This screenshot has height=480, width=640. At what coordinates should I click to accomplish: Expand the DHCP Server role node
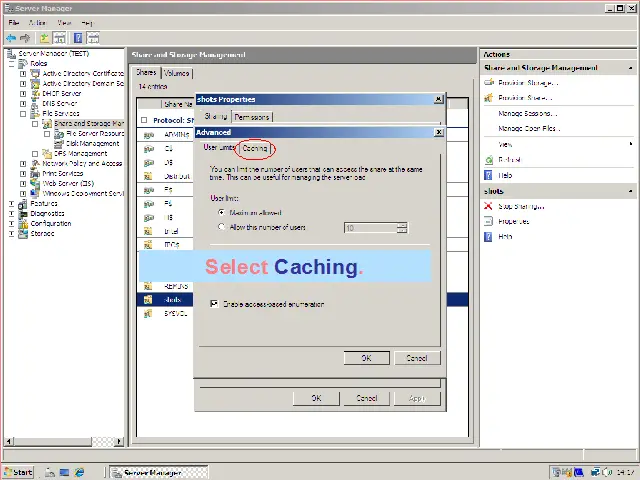tap(23, 94)
